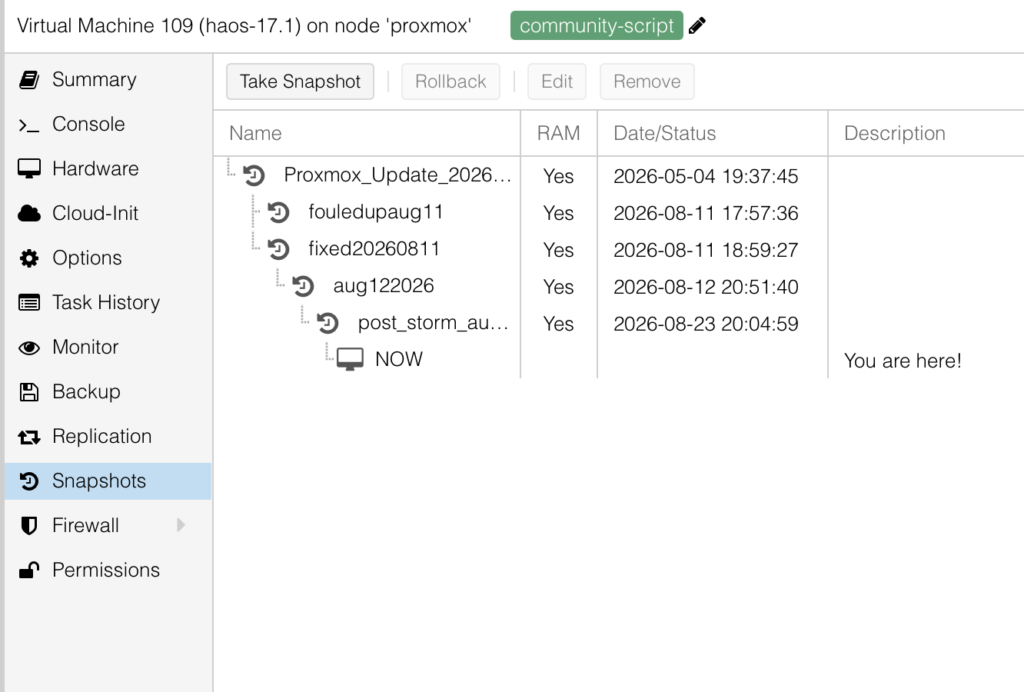1024x692 pixels.
Task: Click the Rollback button
Action: click(451, 82)
